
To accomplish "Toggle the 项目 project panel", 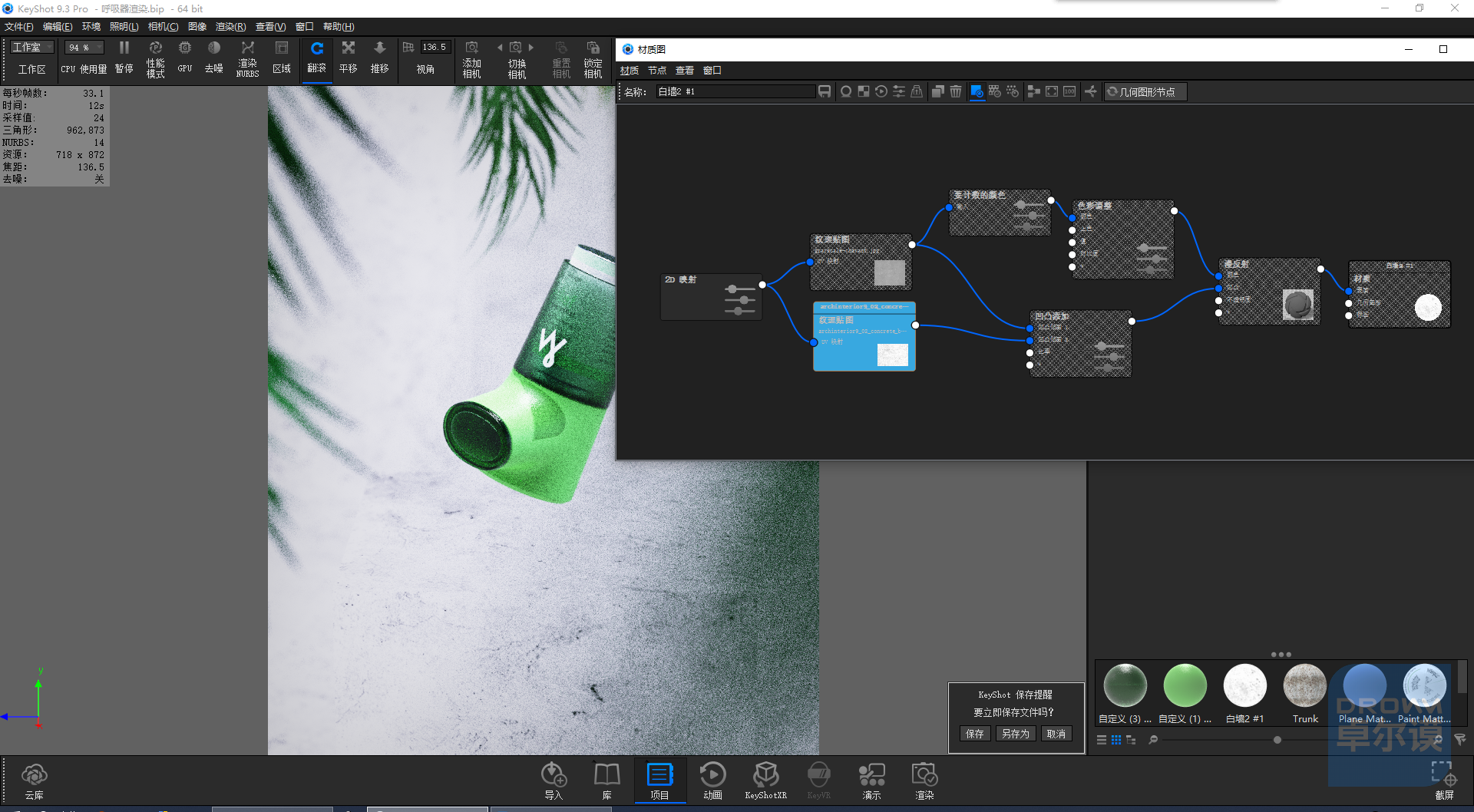I will (x=659, y=781).
